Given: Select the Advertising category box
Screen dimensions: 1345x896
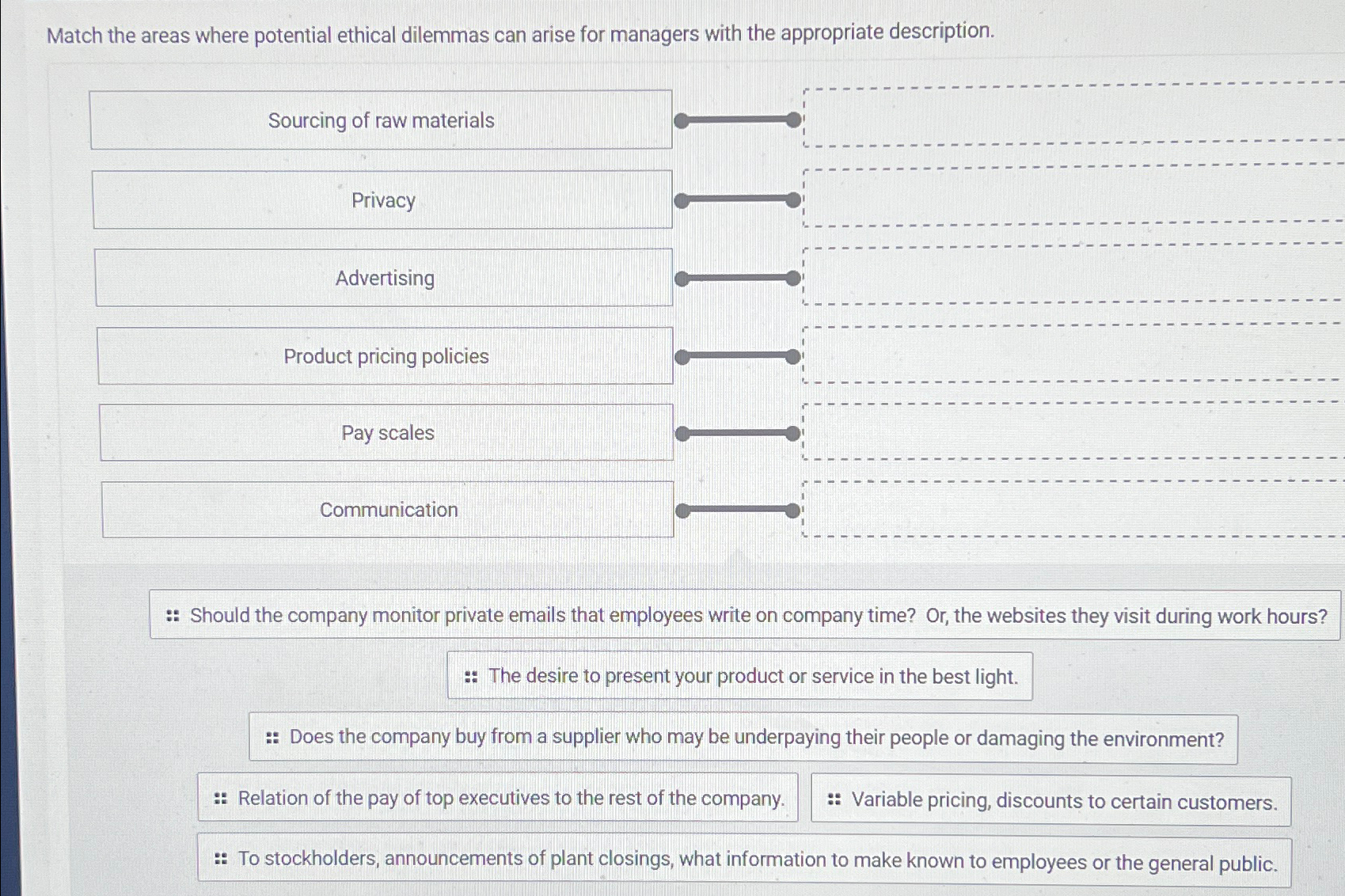Looking at the screenshot, I should tap(384, 278).
